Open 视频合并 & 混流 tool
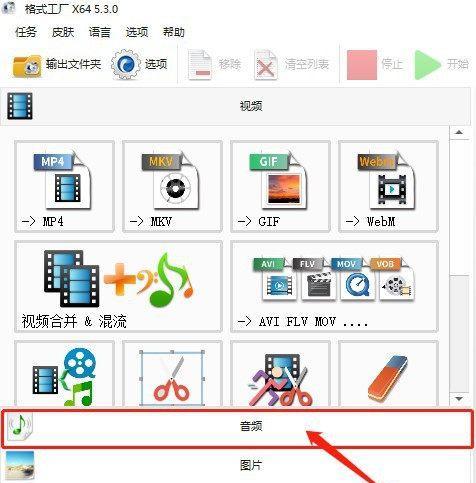 [x=118, y=286]
